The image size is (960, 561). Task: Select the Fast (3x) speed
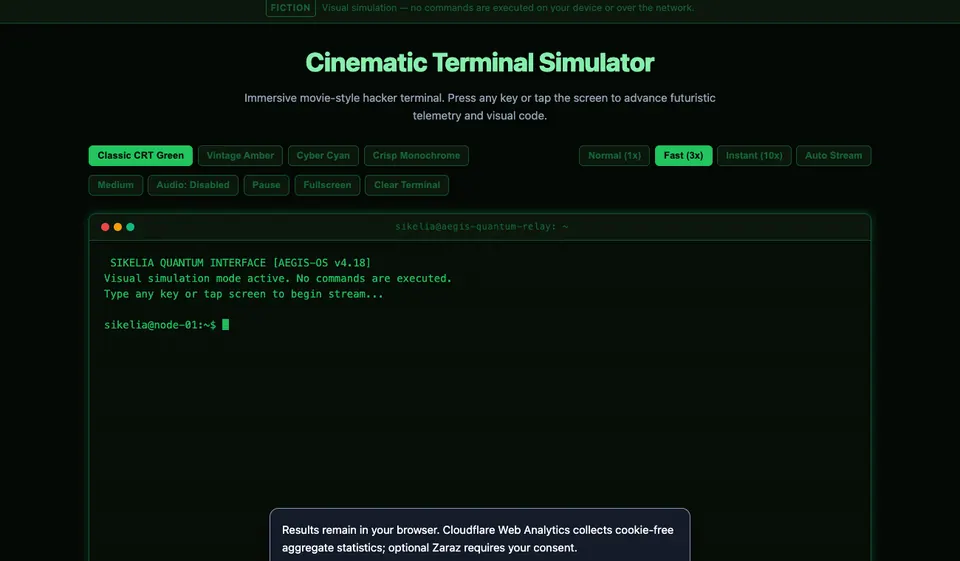point(683,156)
